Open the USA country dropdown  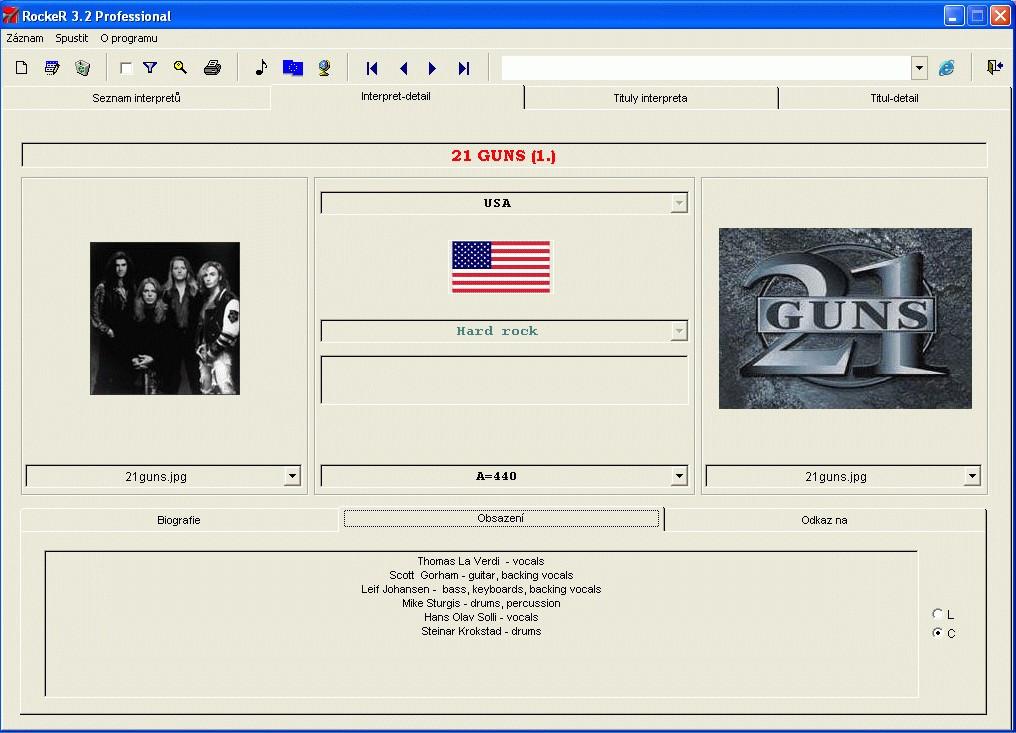coord(678,203)
